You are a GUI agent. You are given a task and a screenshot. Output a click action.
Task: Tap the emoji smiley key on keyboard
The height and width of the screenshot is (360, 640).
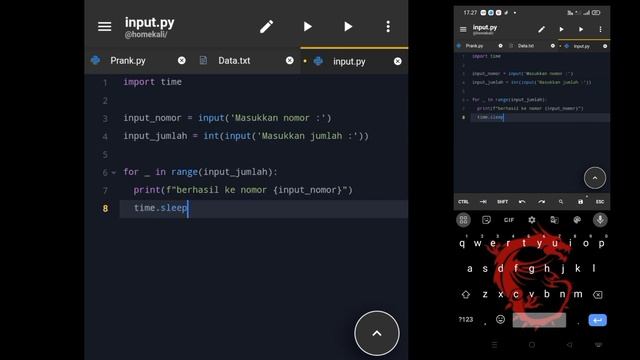(x=500, y=319)
